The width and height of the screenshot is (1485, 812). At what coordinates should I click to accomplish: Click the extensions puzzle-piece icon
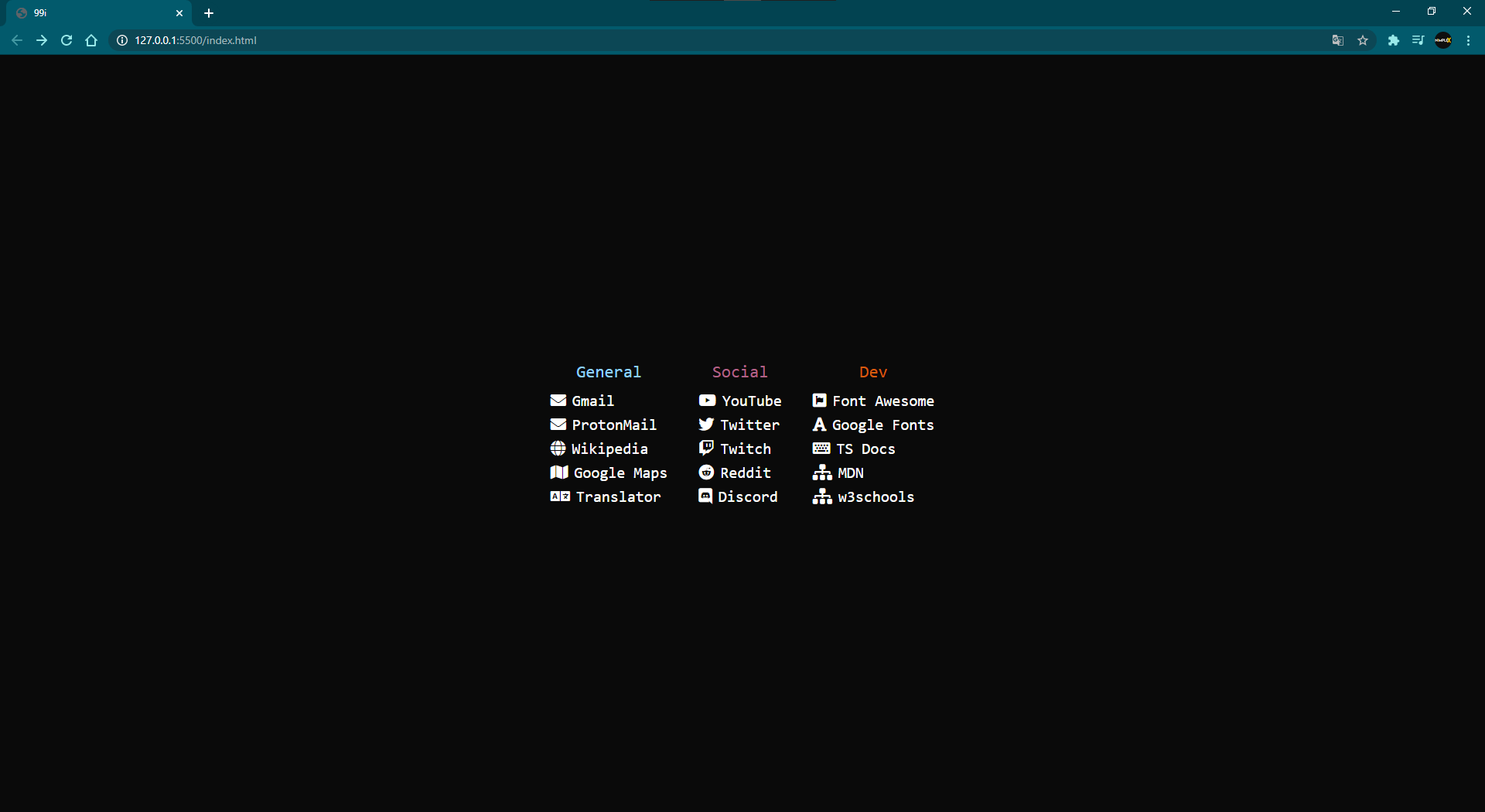click(x=1394, y=40)
